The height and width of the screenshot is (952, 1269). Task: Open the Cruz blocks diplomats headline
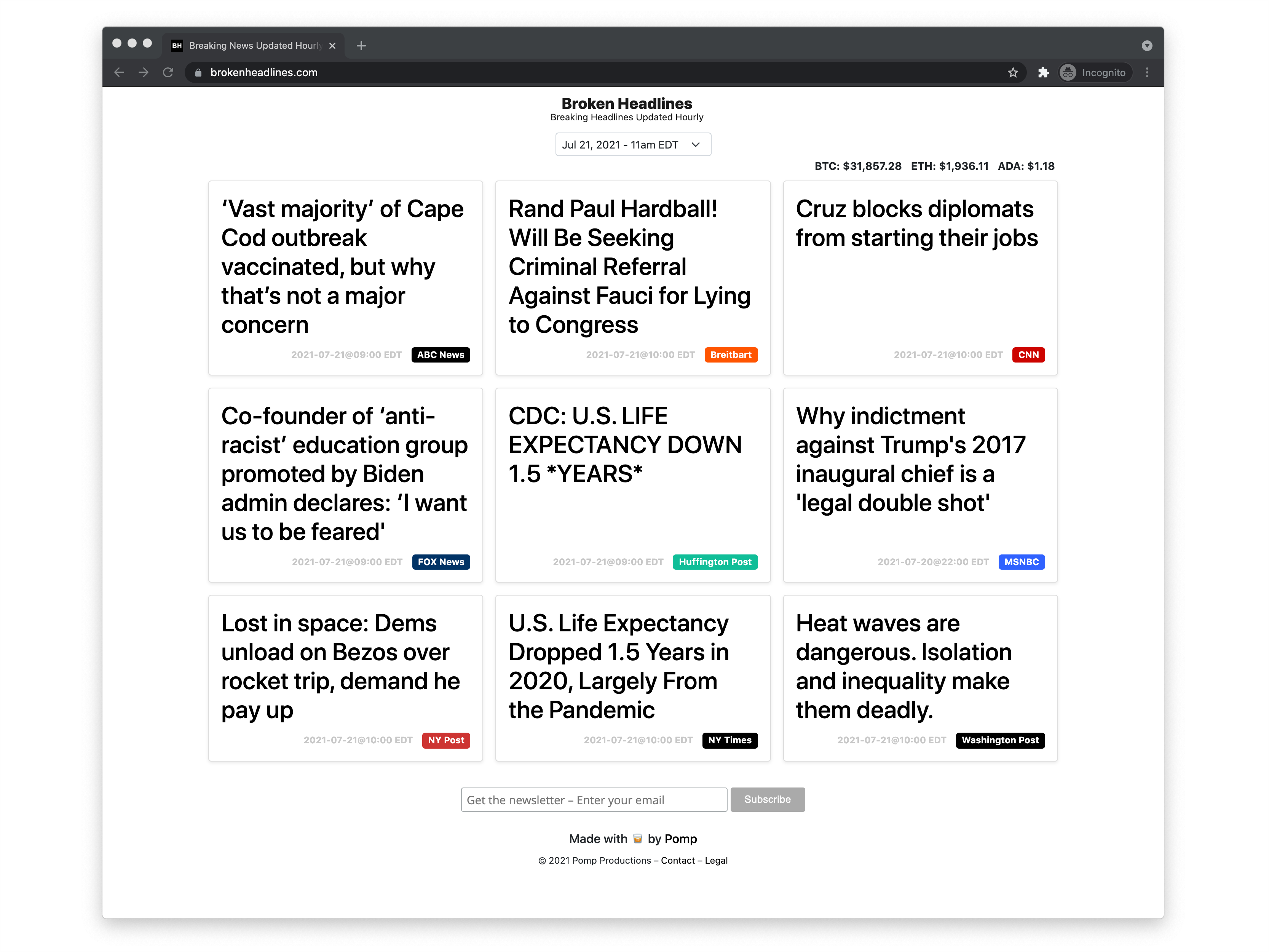click(x=917, y=223)
